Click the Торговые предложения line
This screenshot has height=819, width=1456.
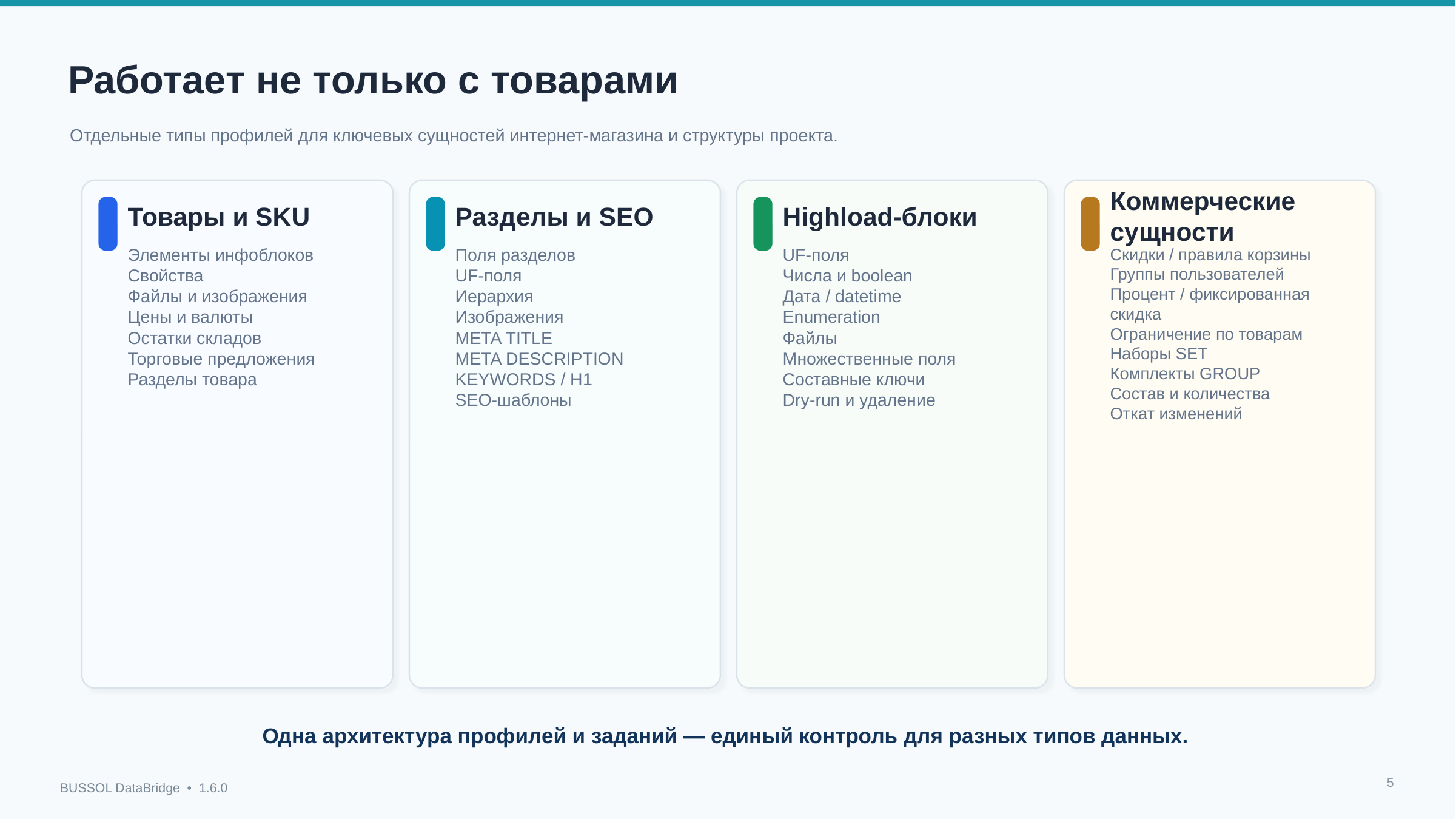coord(221,359)
